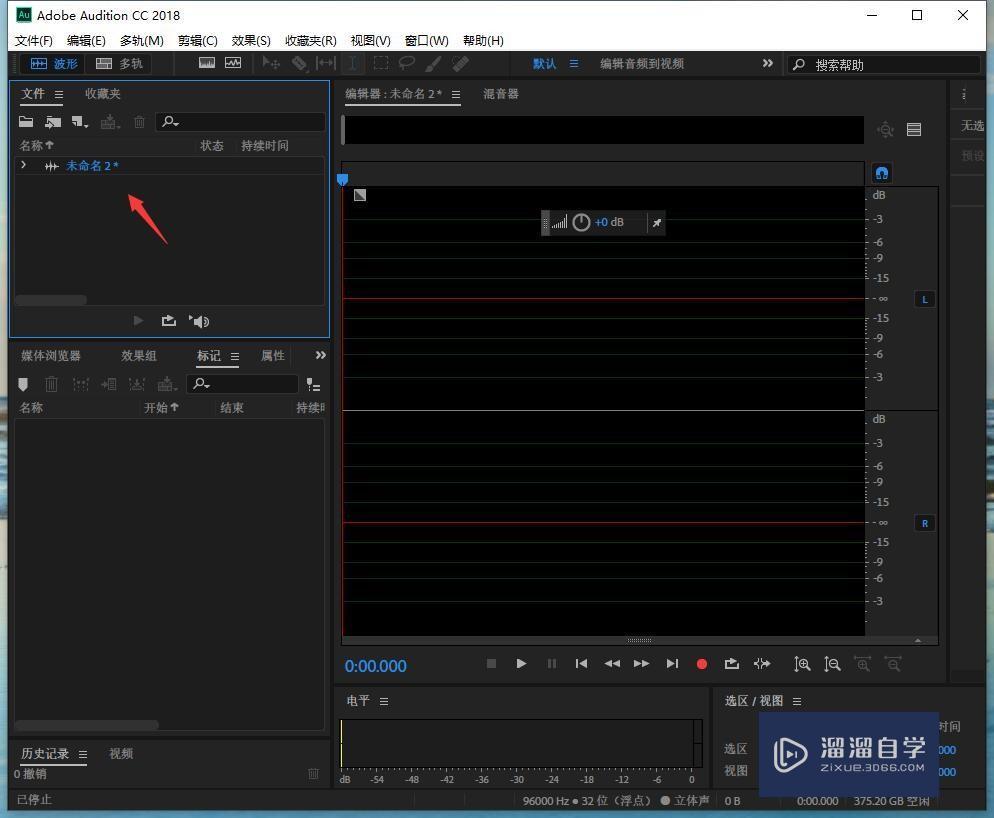
Task: Toggle right channel R button
Action: click(924, 523)
